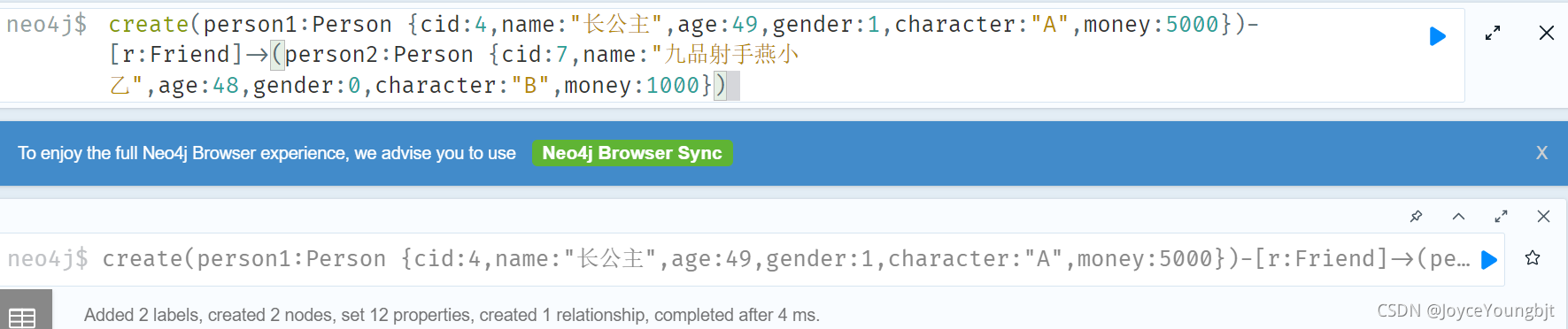Collapse the result frame with chevron
Image resolution: width=1568 pixels, height=329 pixels.
tap(1458, 217)
